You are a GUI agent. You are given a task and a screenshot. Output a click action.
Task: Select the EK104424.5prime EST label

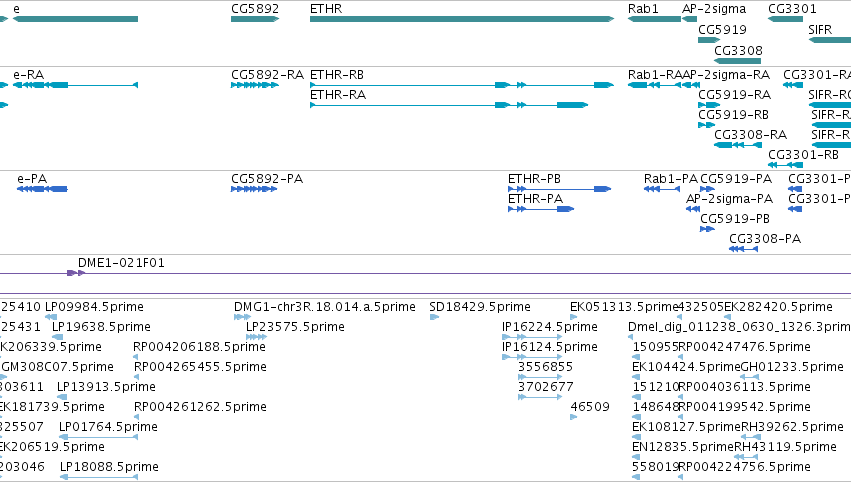(x=687, y=367)
